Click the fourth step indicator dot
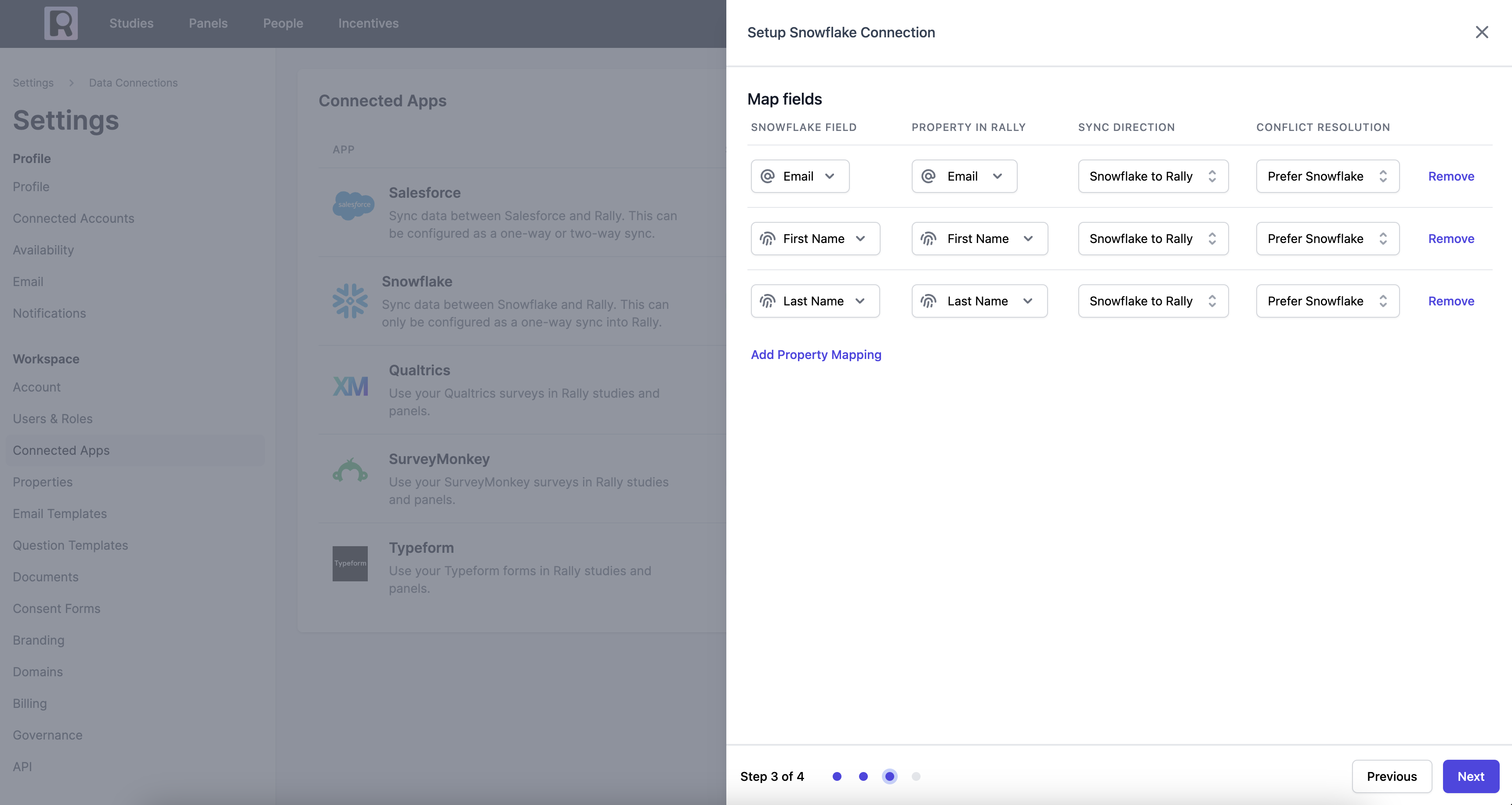This screenshot has height=805, width=1512. click(x=916, y=776)
